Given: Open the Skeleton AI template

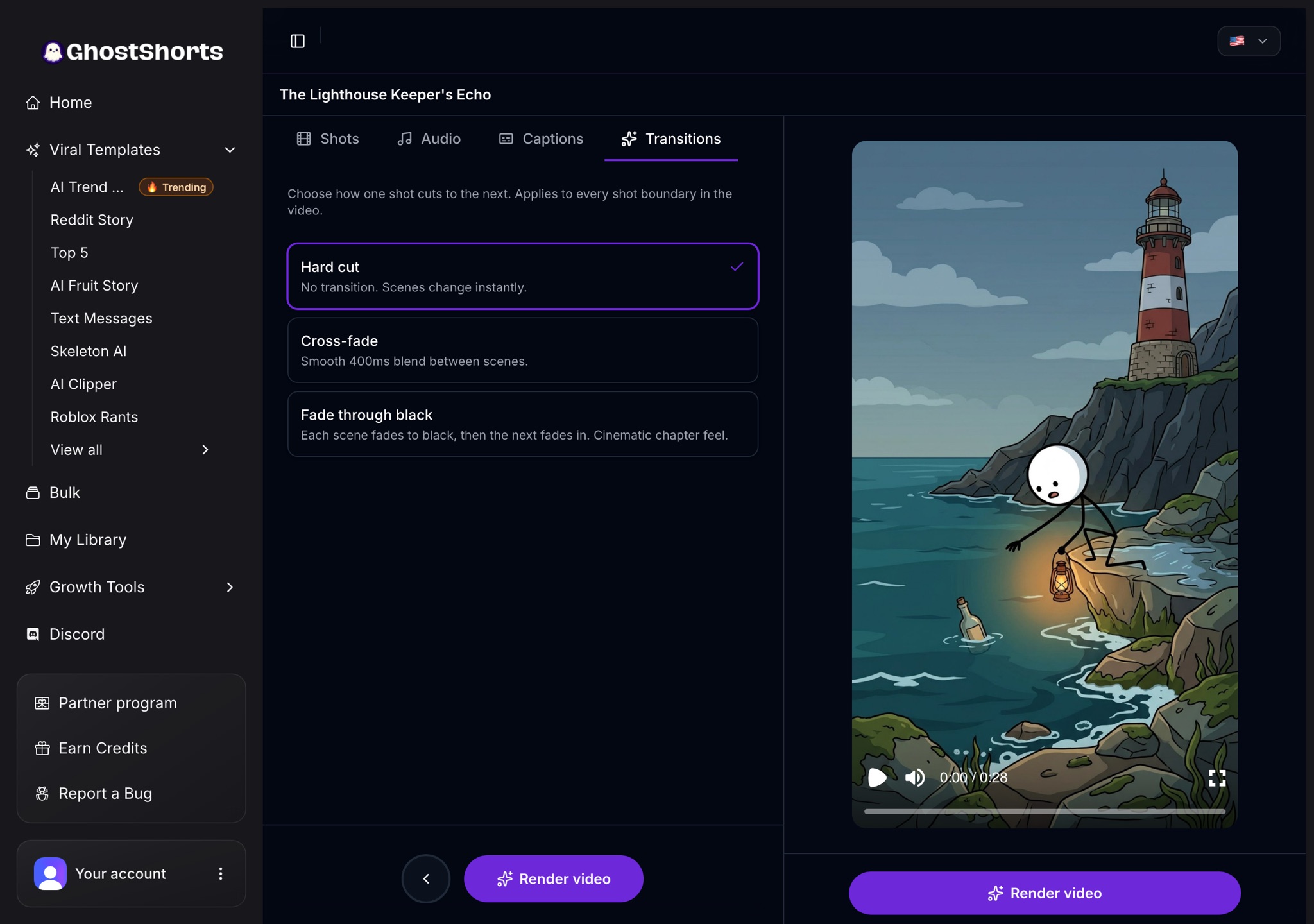Looking at the screenshot, I should click(x=89, y=352).
